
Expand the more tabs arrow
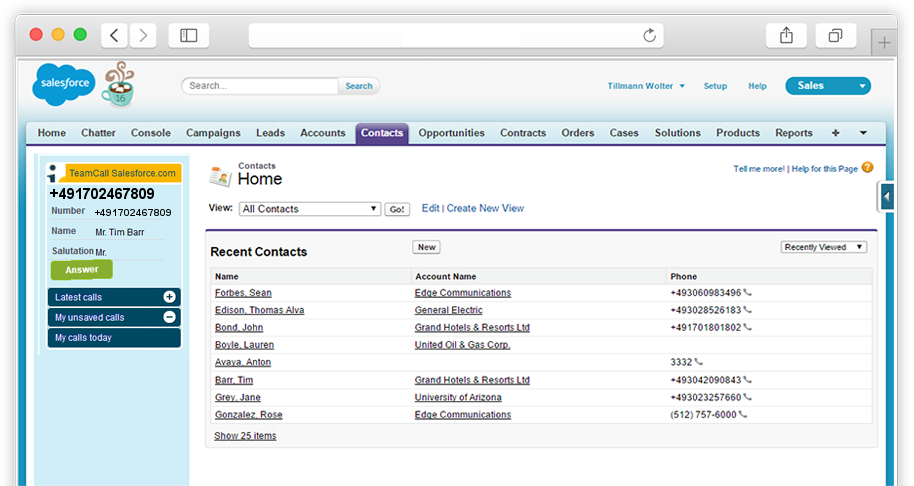[x=863, y=133]
